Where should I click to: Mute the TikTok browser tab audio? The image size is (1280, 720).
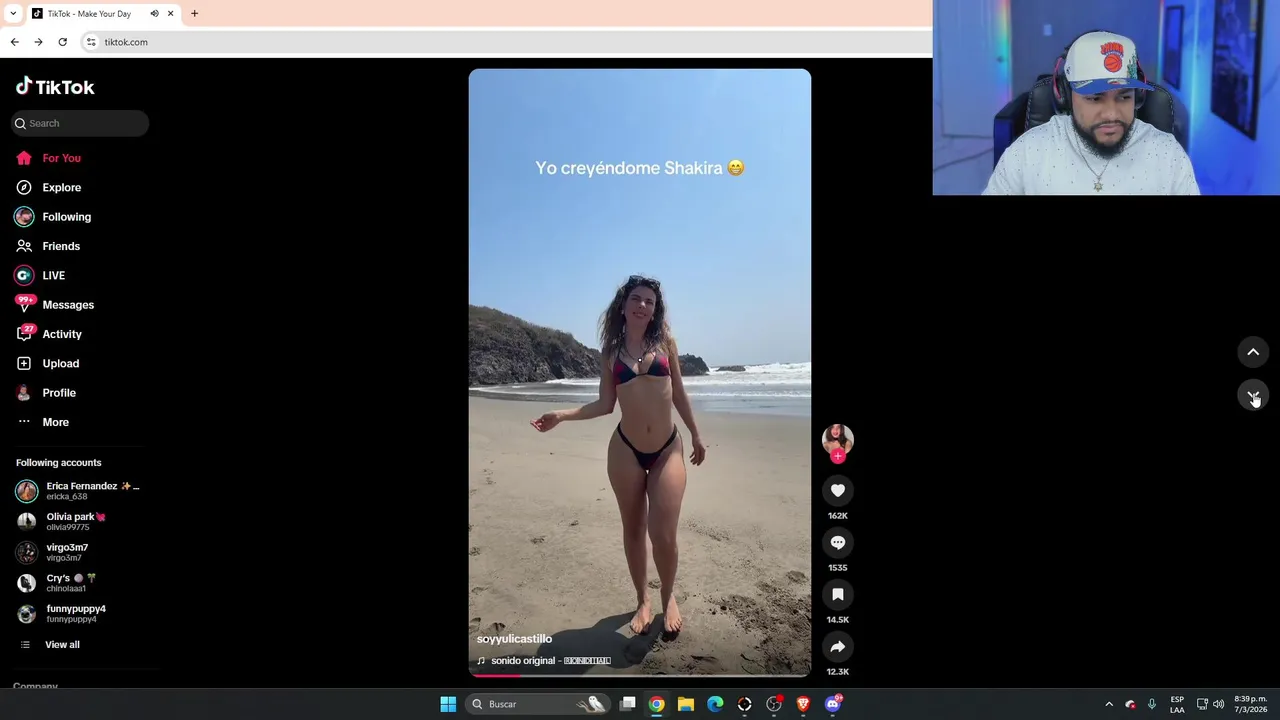pyautogui.click(x=154, y=14)
